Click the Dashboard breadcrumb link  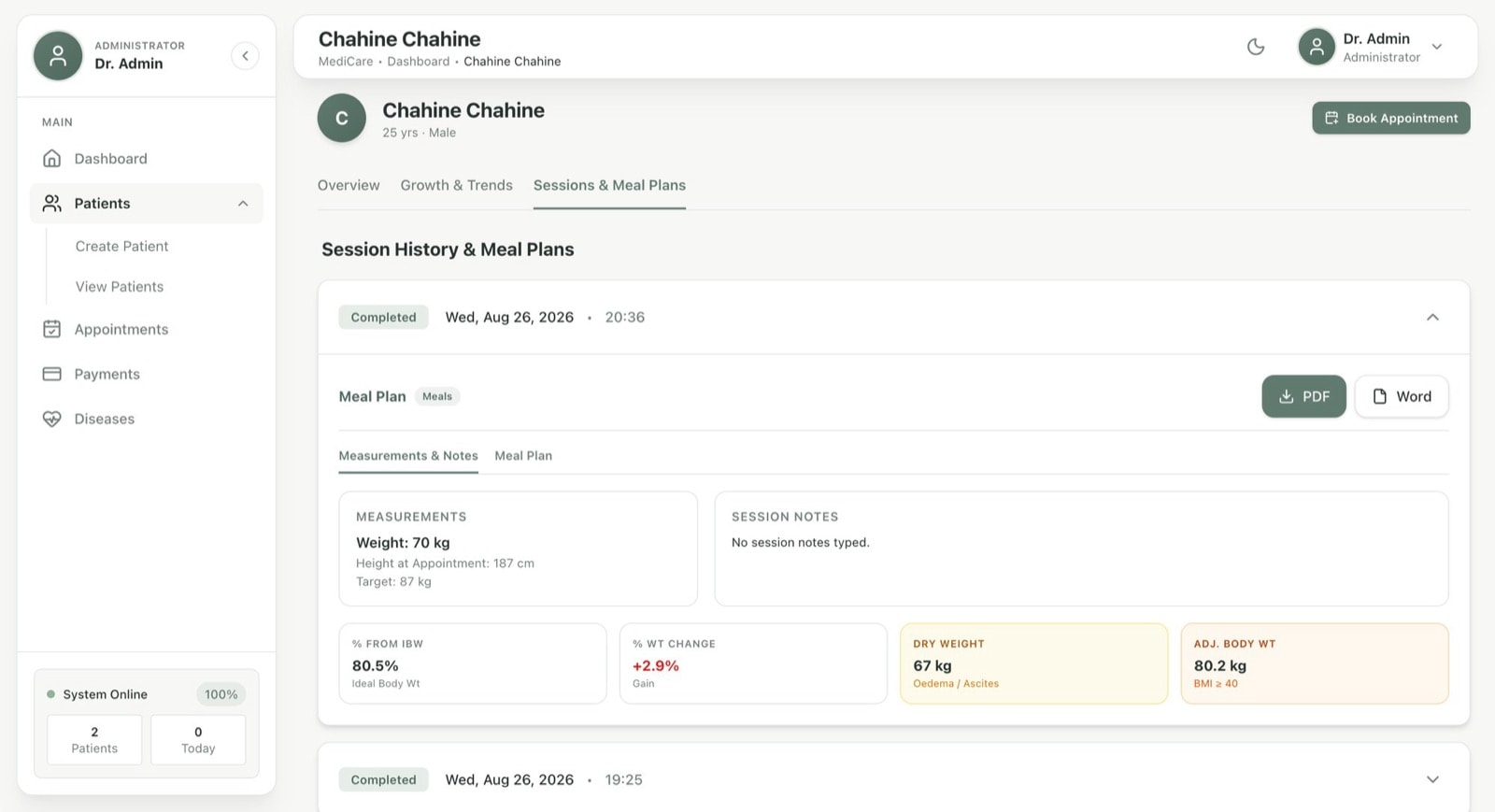[x=419, y=62]
